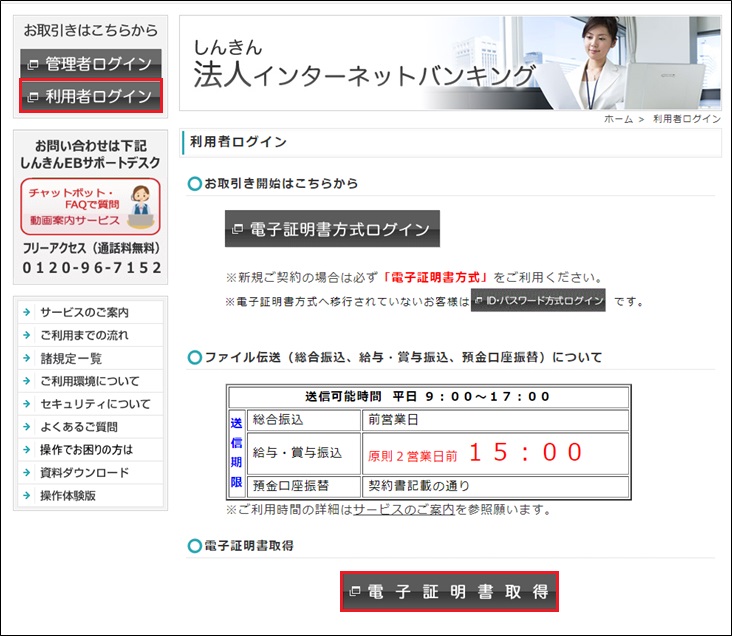The height and width of the screenshot is (636, 732).
Task: Click the ID・パスワード方式ログイン button
Action: pos(538,300)
